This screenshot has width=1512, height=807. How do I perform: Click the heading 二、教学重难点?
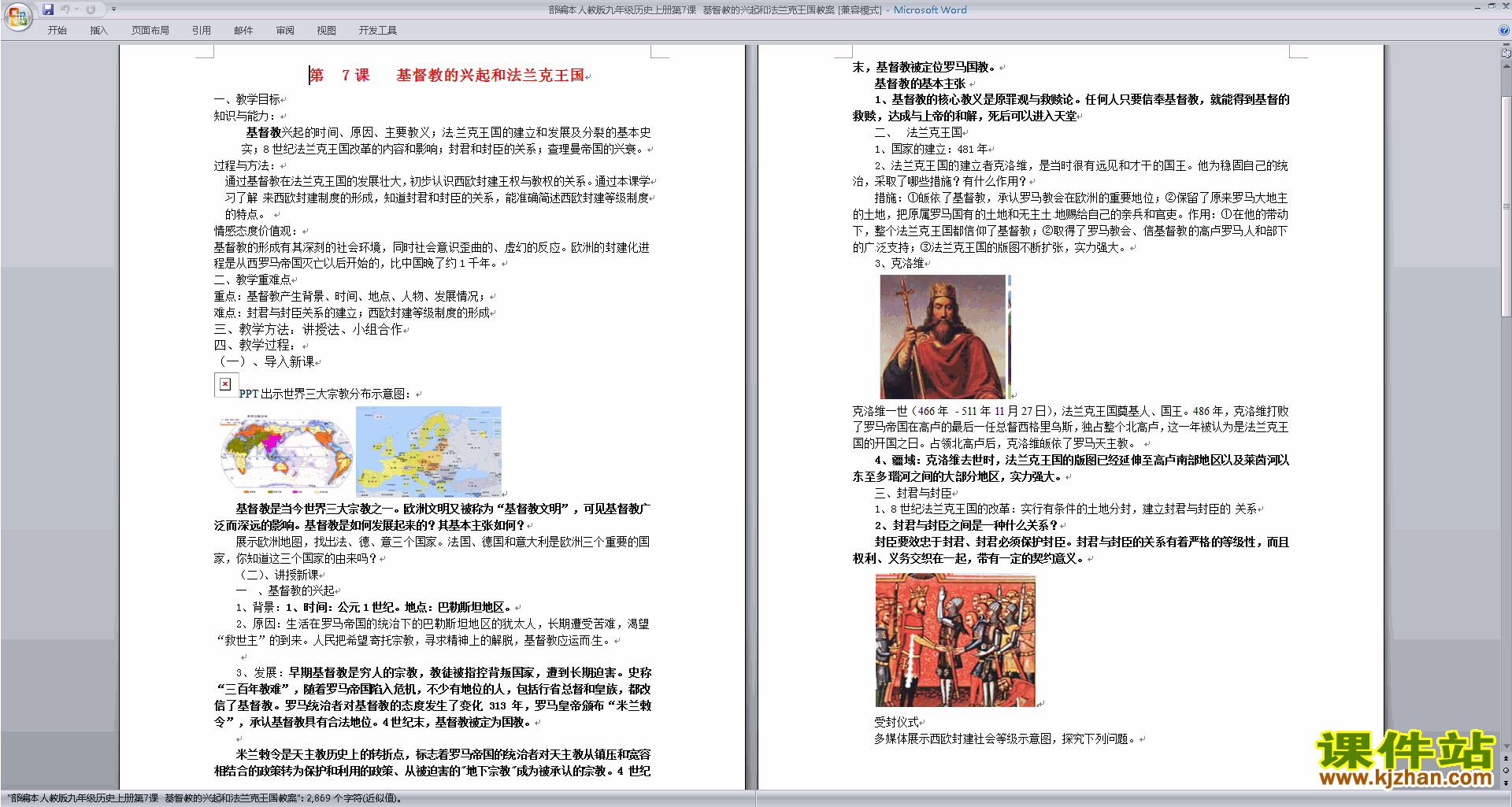click(252, 279)
